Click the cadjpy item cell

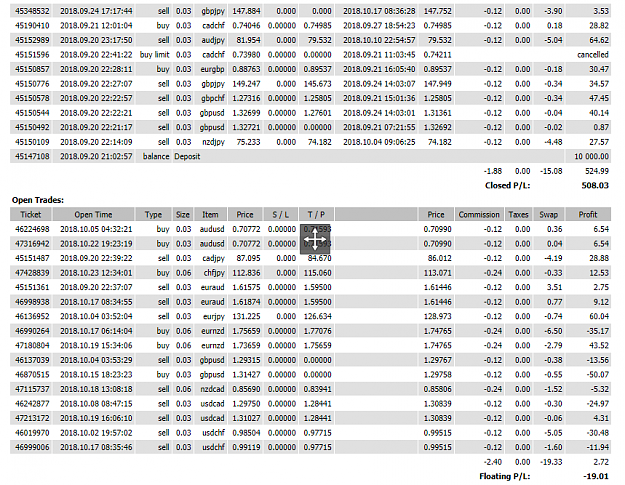point(214,258)
